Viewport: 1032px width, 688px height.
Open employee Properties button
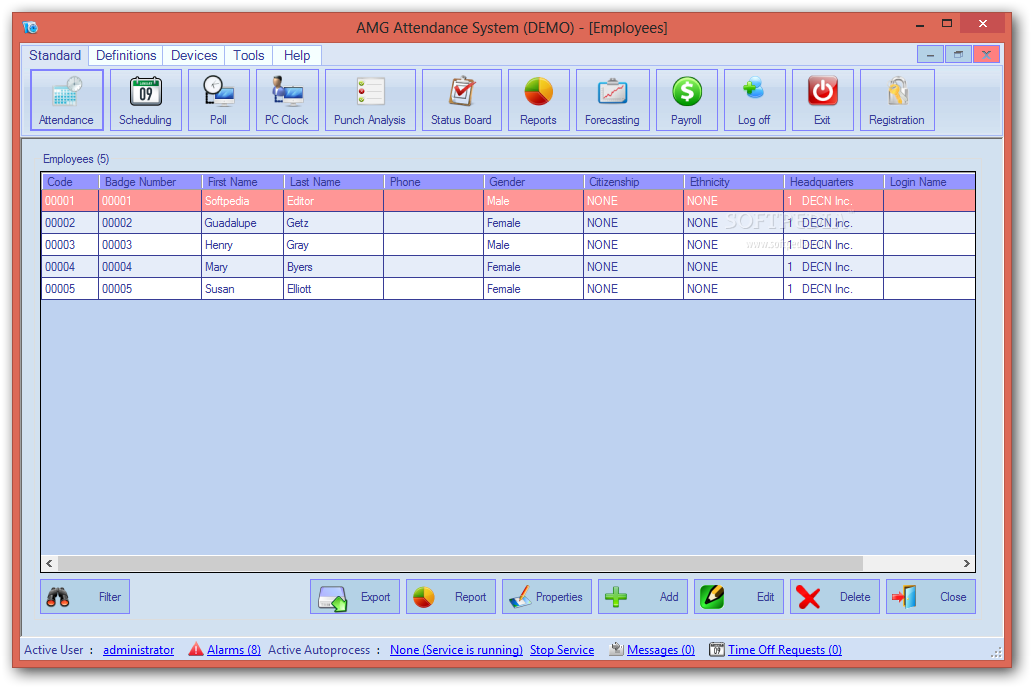(x=547, y=596)
